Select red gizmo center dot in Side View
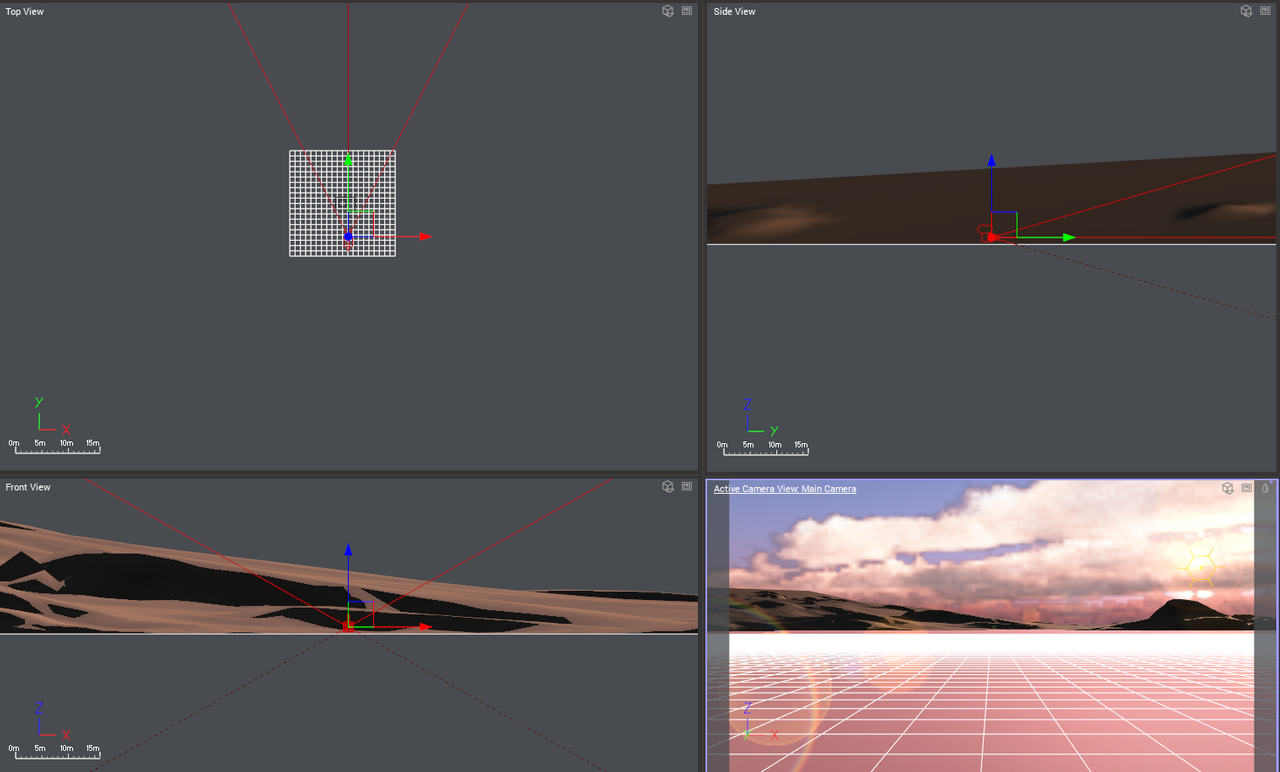Screen dimensions: 1280x772 [x=991, y=237]
